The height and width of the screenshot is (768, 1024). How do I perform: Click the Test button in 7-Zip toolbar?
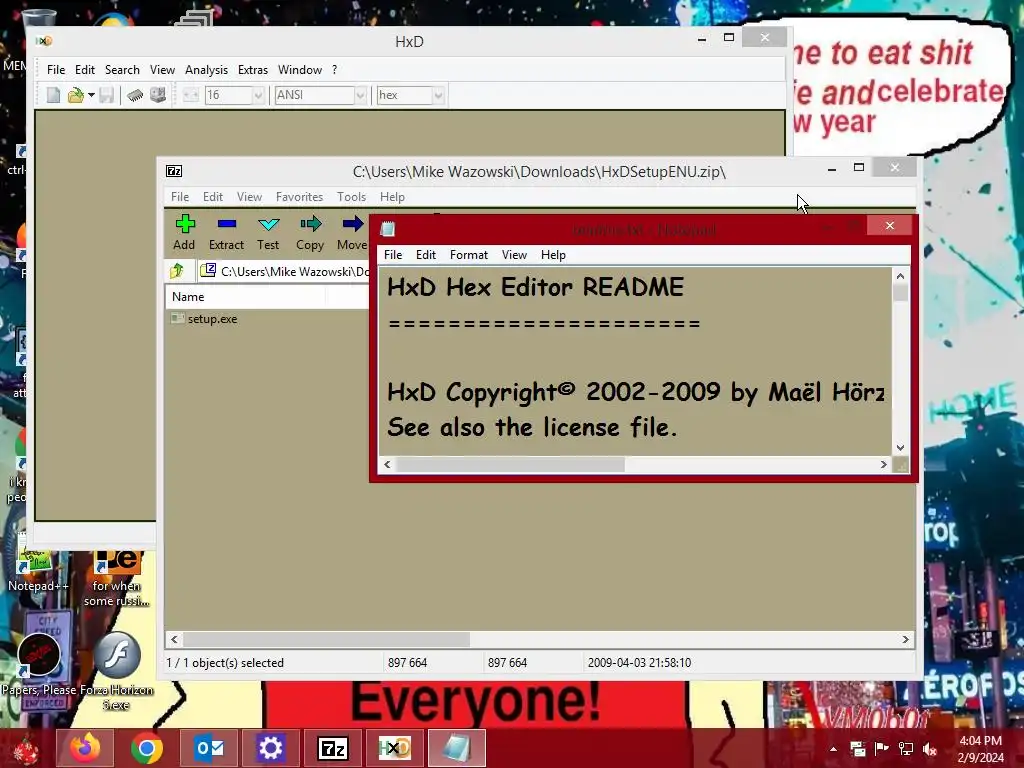point(268,232)
